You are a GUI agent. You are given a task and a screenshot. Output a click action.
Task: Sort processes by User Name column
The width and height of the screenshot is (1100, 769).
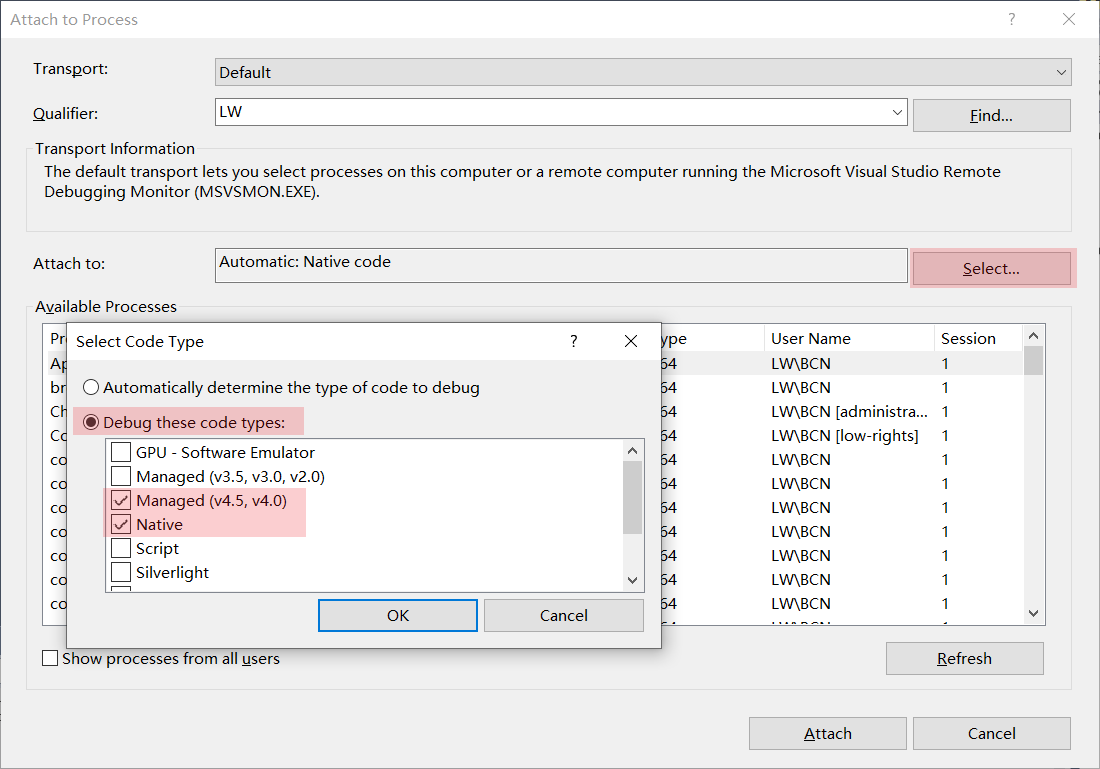coord(849,338)
